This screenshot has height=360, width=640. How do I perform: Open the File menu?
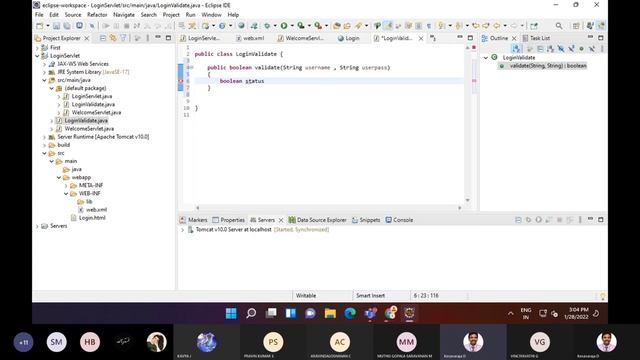[x=39, y=15]
